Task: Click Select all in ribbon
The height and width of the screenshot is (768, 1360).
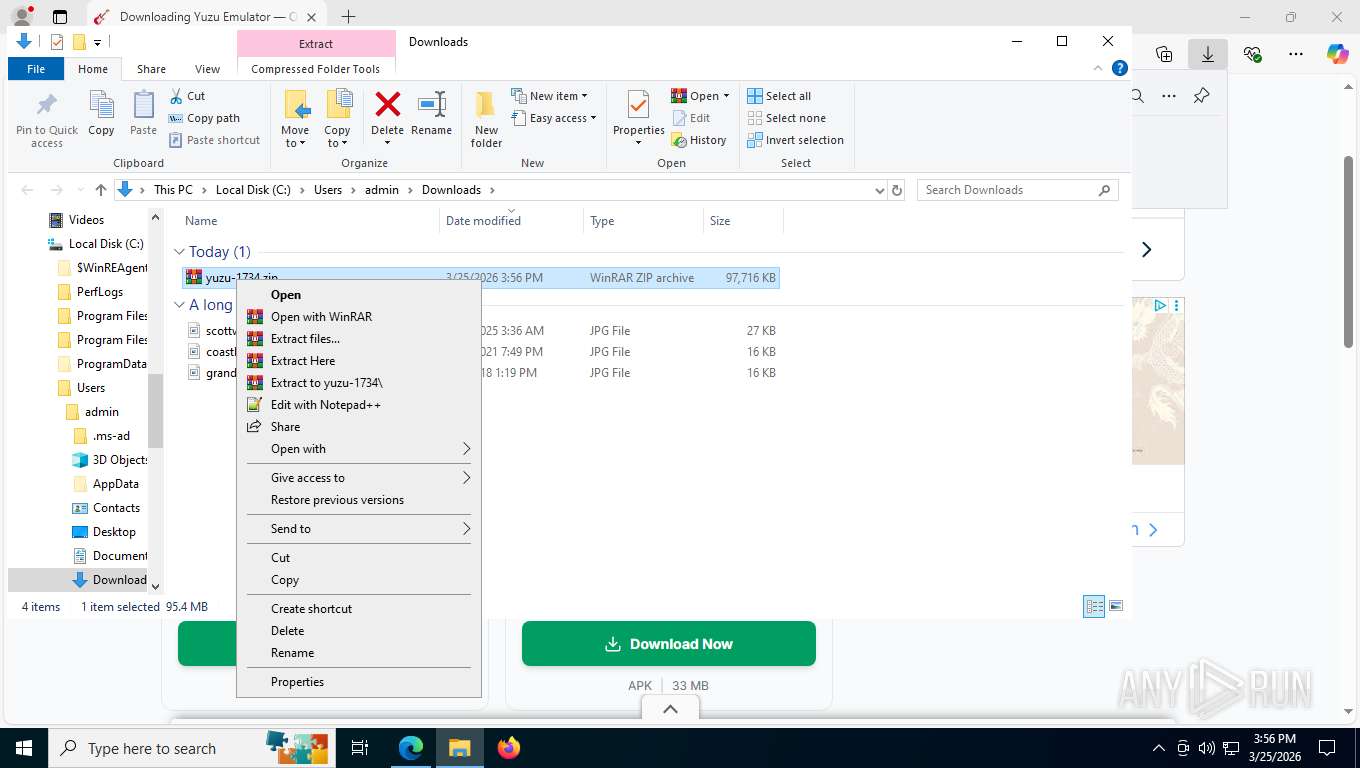Action: tap(779, 96)
